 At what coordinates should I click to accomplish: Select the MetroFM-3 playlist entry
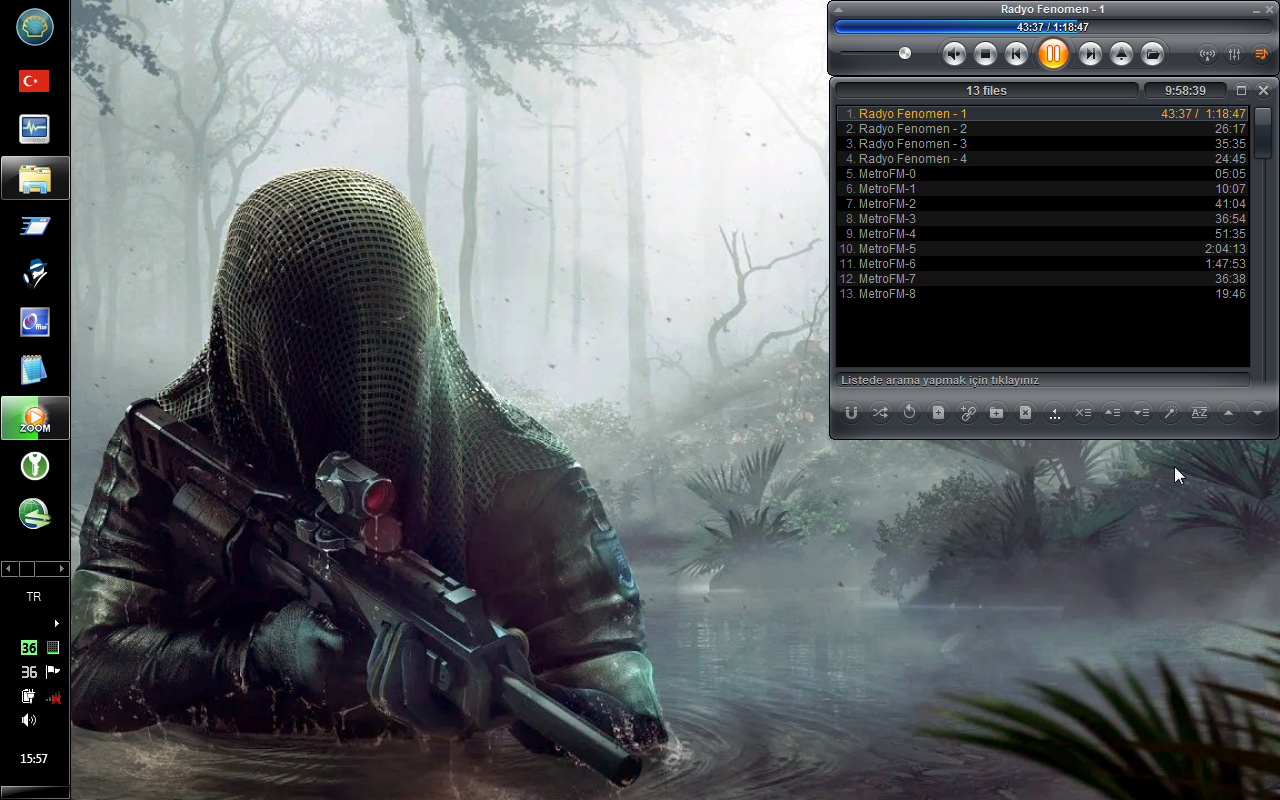point(1043,219)
